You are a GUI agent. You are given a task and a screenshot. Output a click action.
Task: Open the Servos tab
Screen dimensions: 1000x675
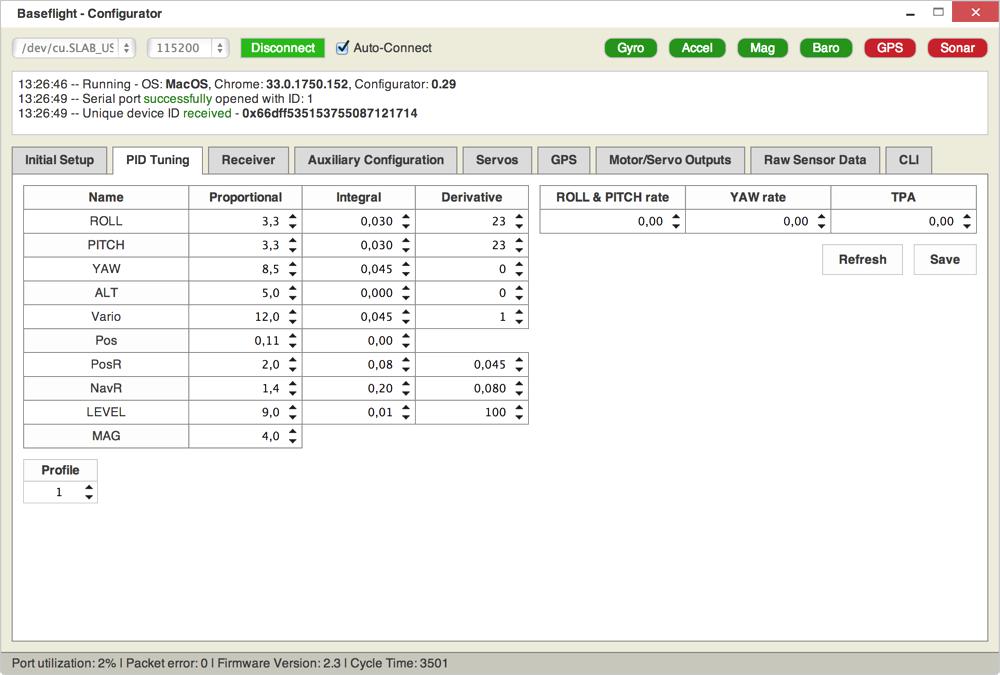tap(497, 160)
